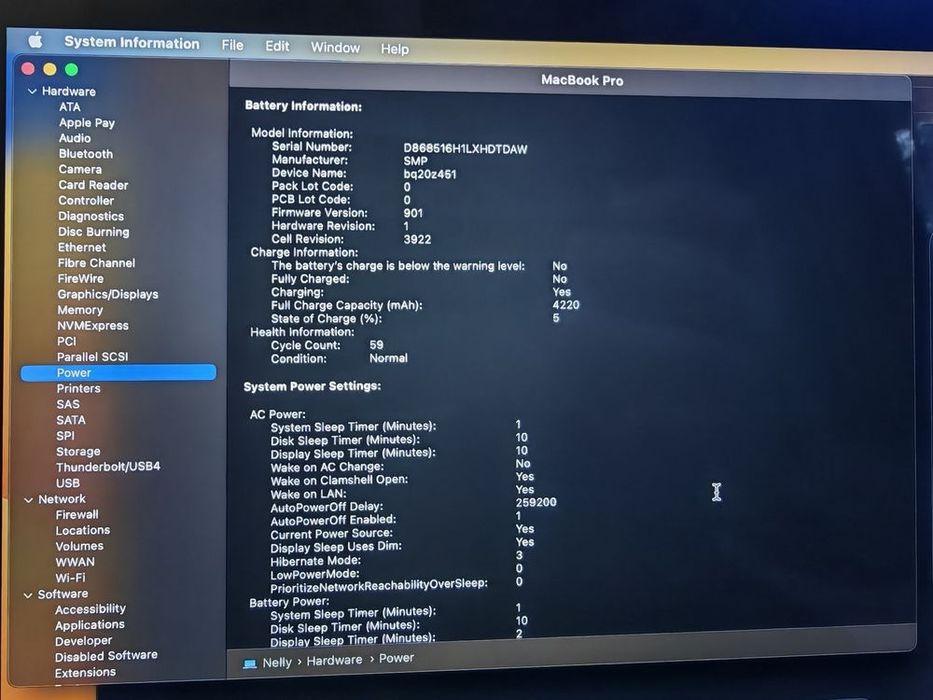Image resolution: width=933 pixels, height=700 pixels.
Task: Select Wi-Fi under Network
Action: click(x=70, y=577)
